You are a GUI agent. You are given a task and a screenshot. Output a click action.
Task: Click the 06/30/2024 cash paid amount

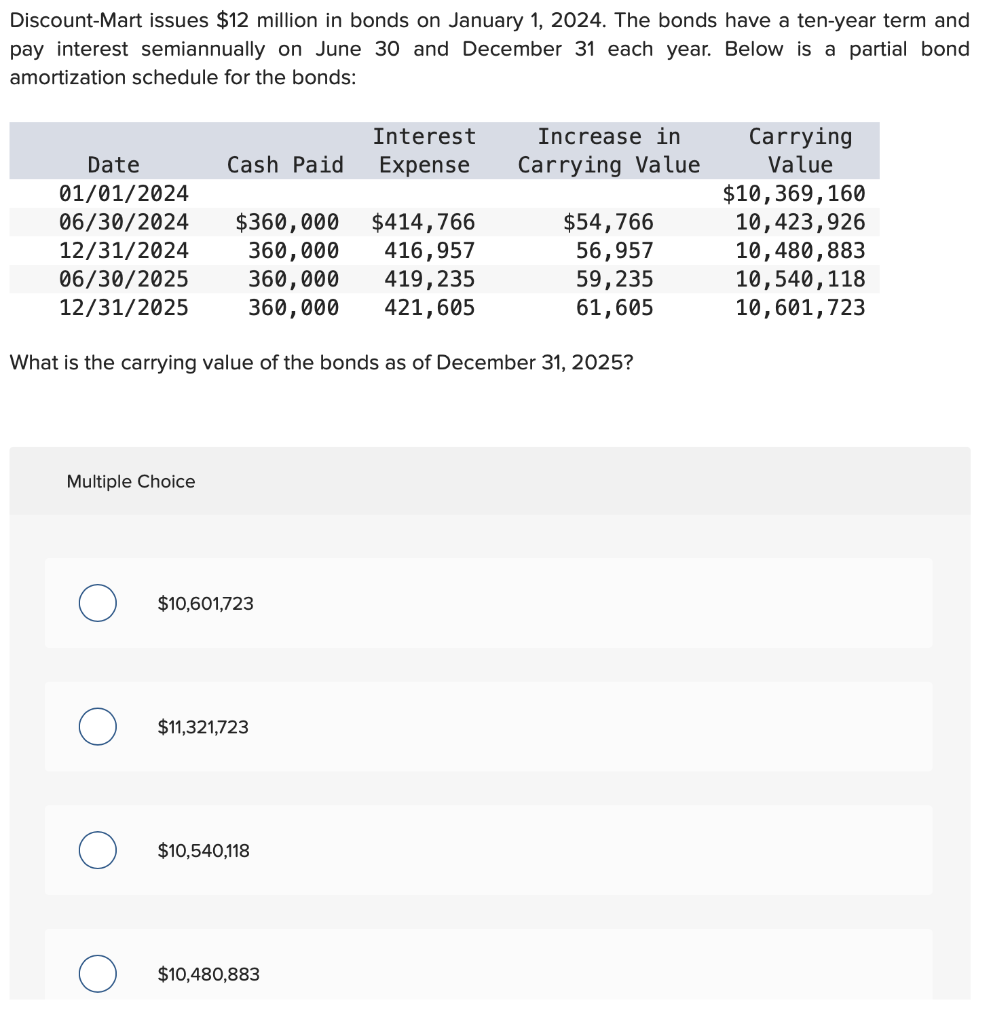pyautogui.click(x=289, y=222)
